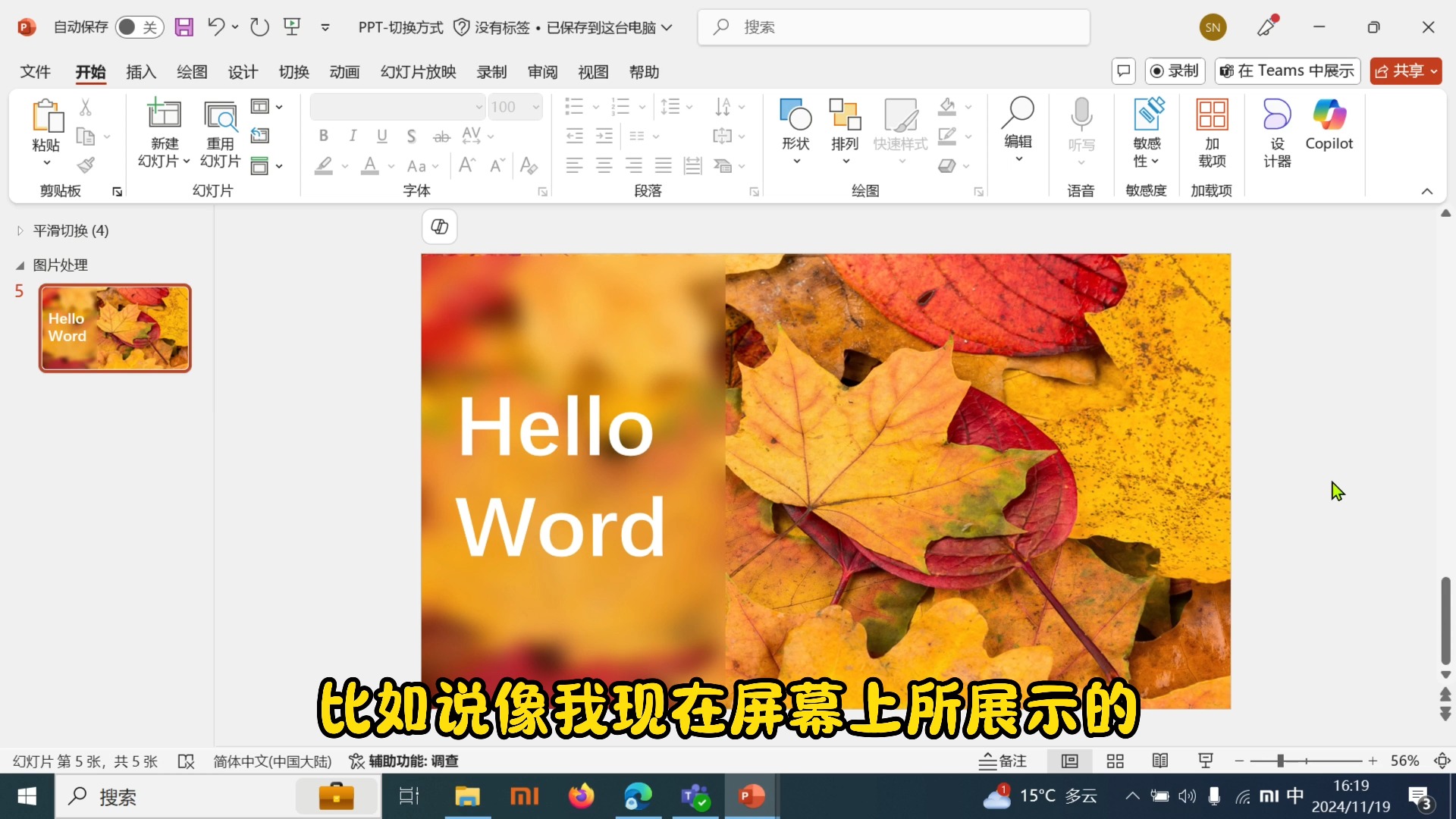The height and width of the screenshot is (819, 1456).
Task: Click the Copilot icon in the ribbon
Action: coord(1329,115)
